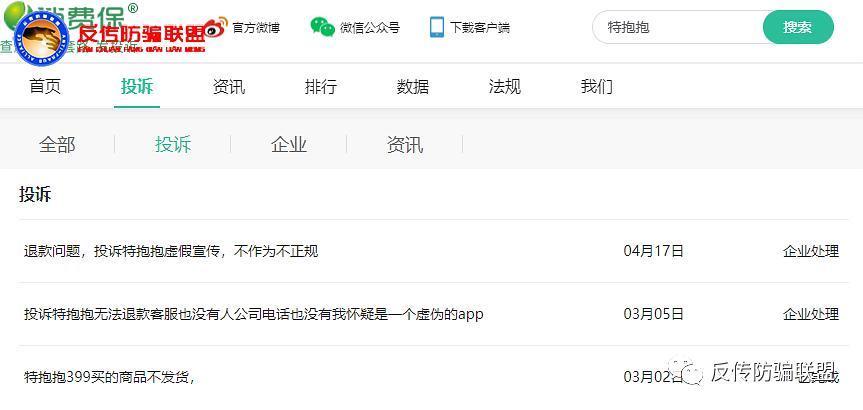Click the WeChat public account icon

click(x=323, y=27)
